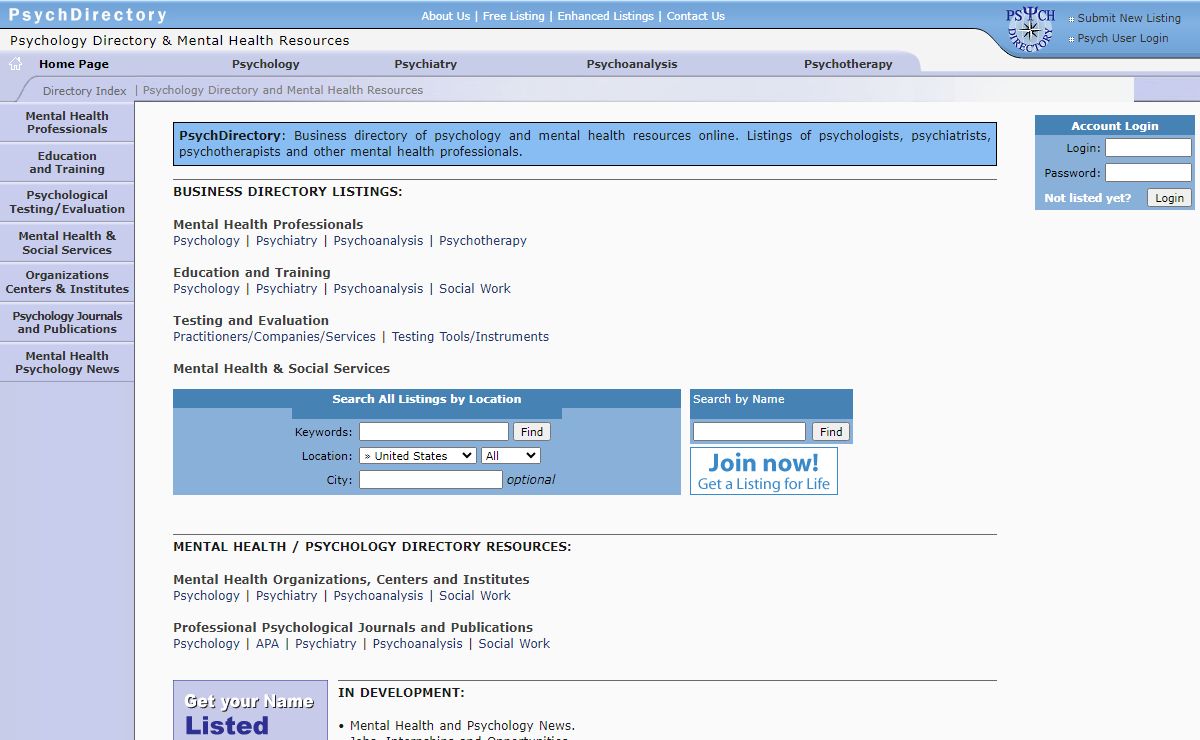Focus the Keywords search field
Image resolution: width=1200 pixels, height=740 pixels.
(434, 432)
